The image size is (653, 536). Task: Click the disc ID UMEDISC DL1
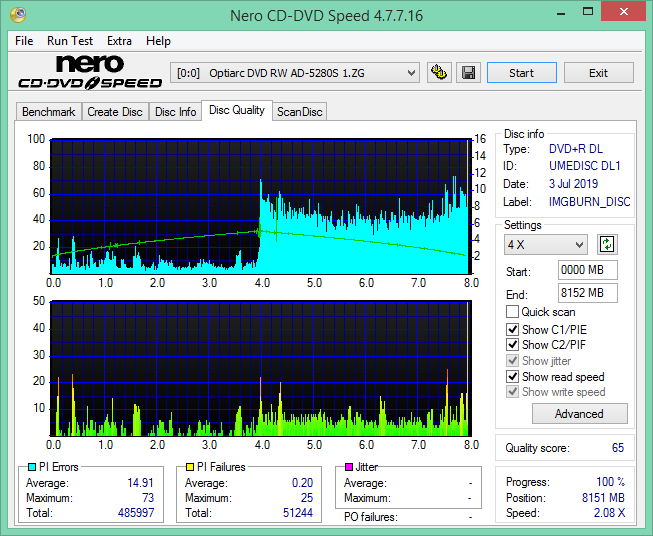click(585, 166)
